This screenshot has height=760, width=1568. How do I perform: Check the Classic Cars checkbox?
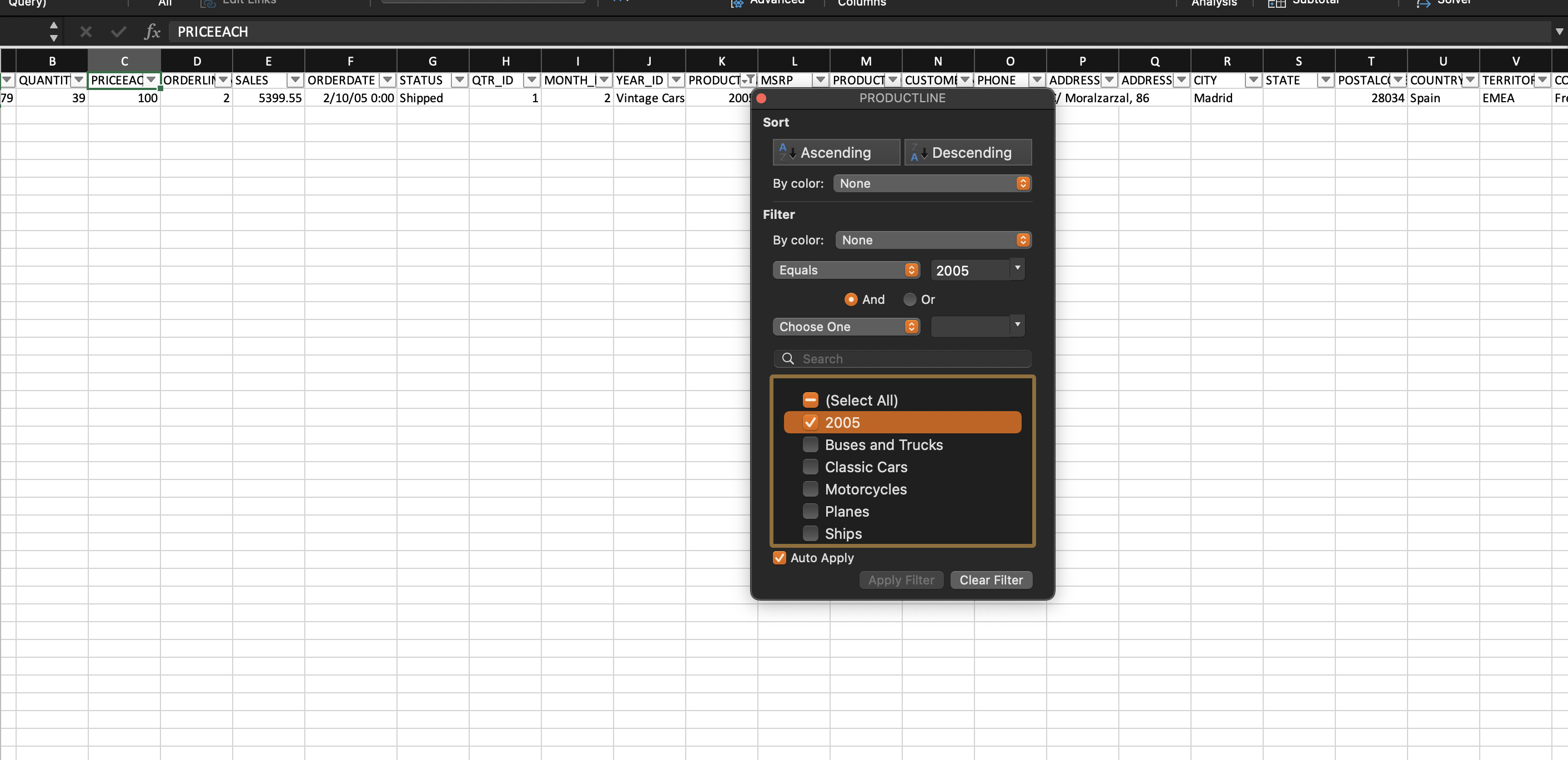(810, 467)
